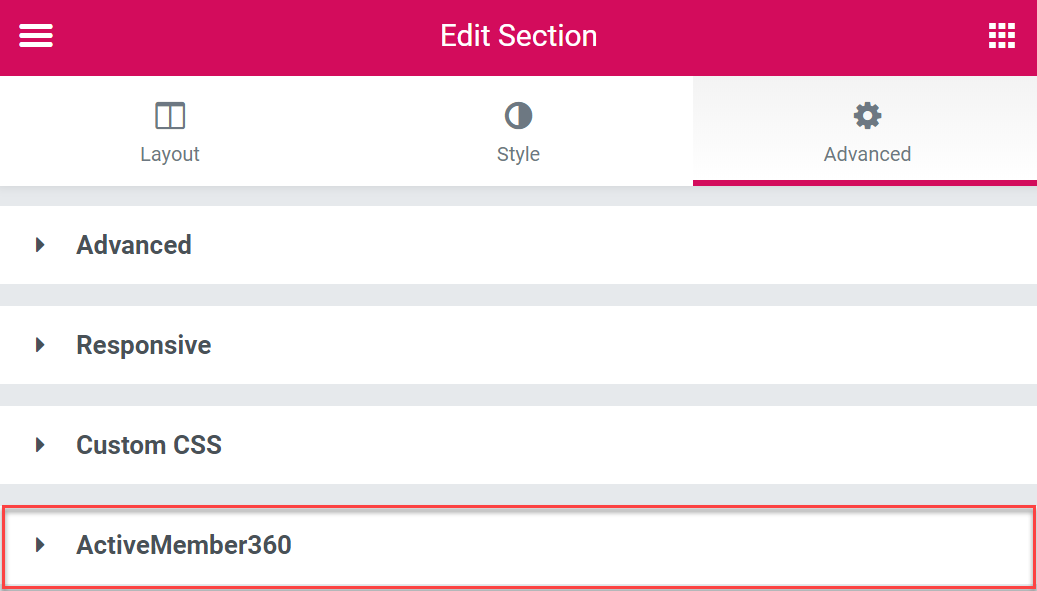Click empty area of Responsive row

point(622,344)
